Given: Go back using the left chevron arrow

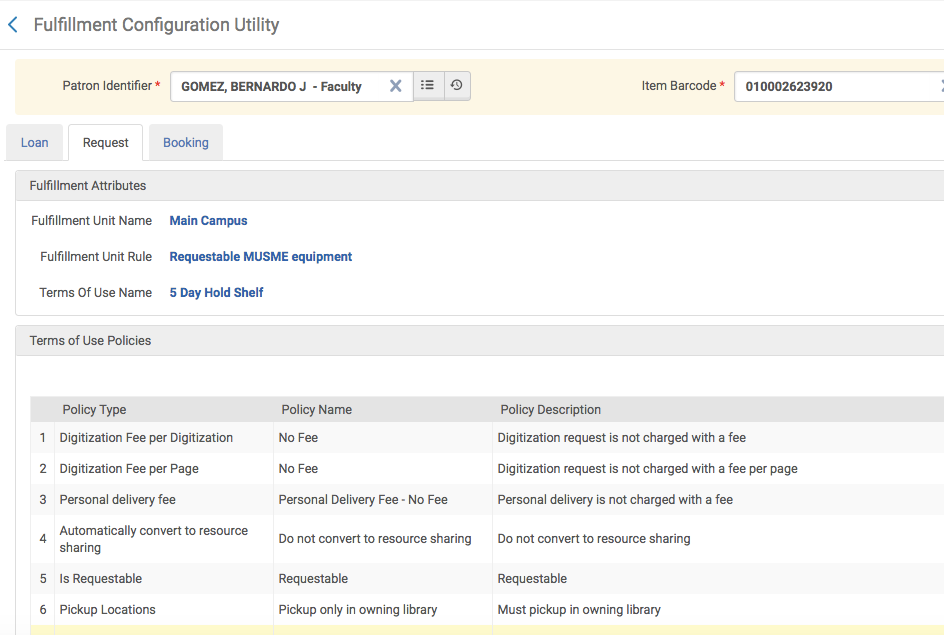Looking at the screenshot, I should coord(13,25).
